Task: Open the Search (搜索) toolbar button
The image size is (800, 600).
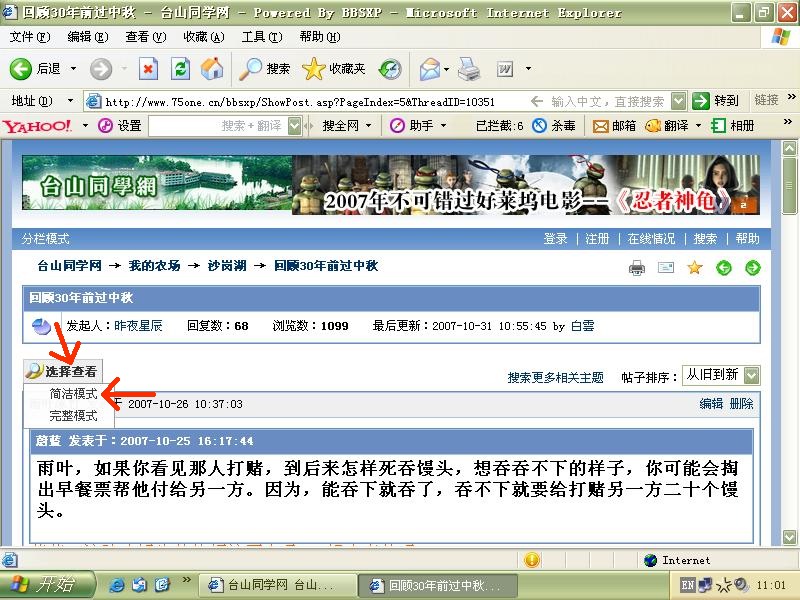Action: tap(264, 68)
